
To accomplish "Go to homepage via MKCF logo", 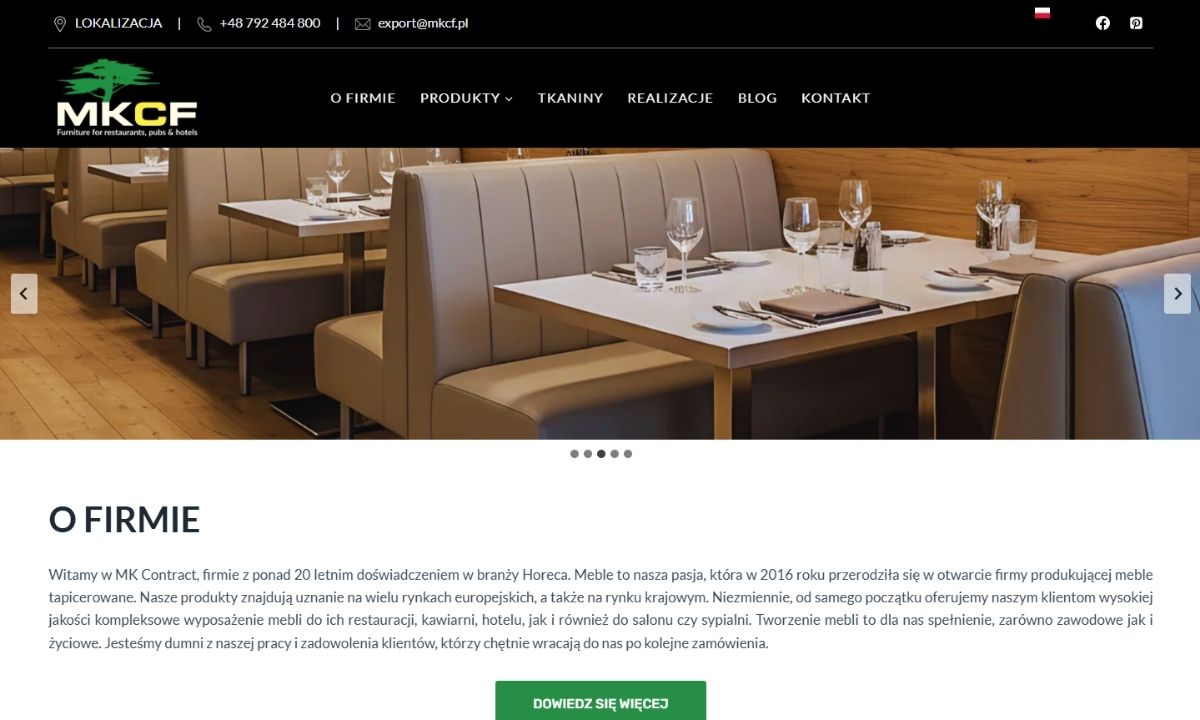I will 127,98.
